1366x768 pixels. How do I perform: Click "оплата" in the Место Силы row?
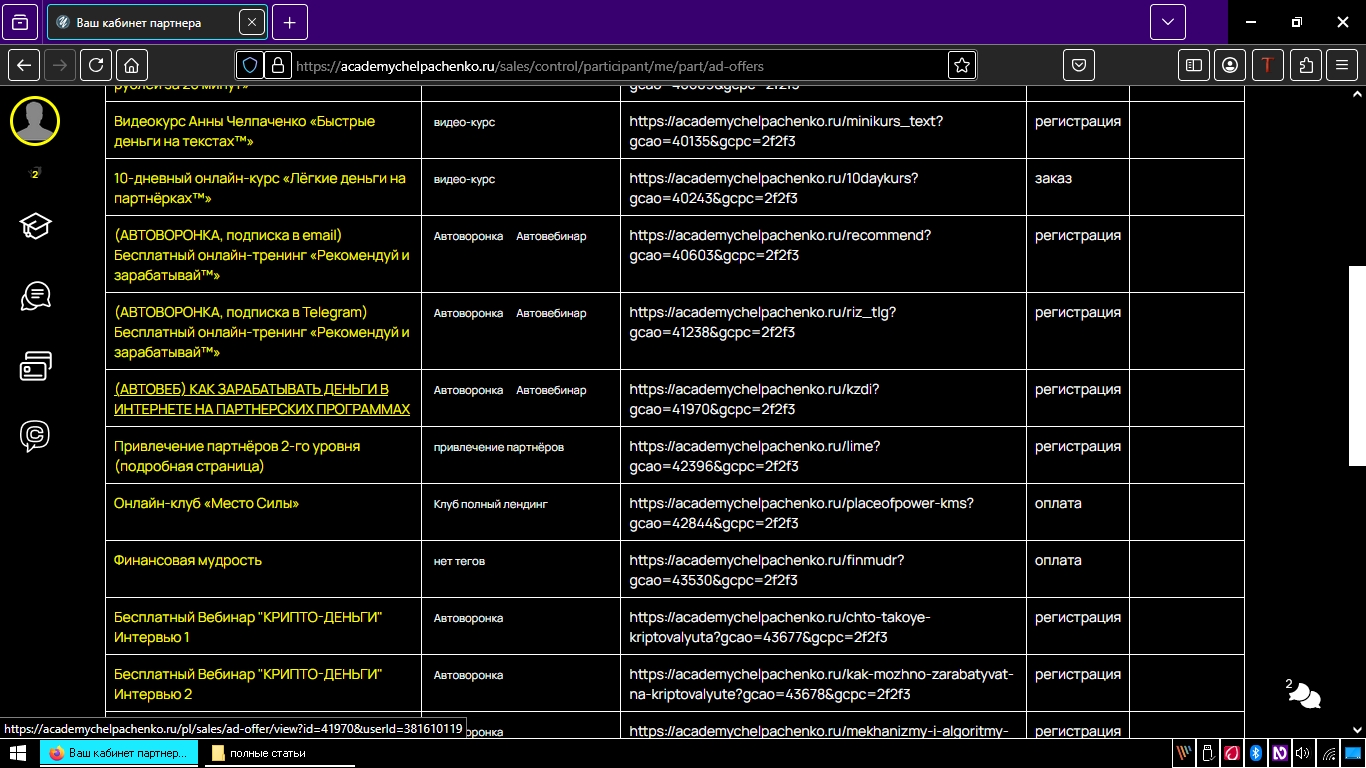coord(1058,503)
